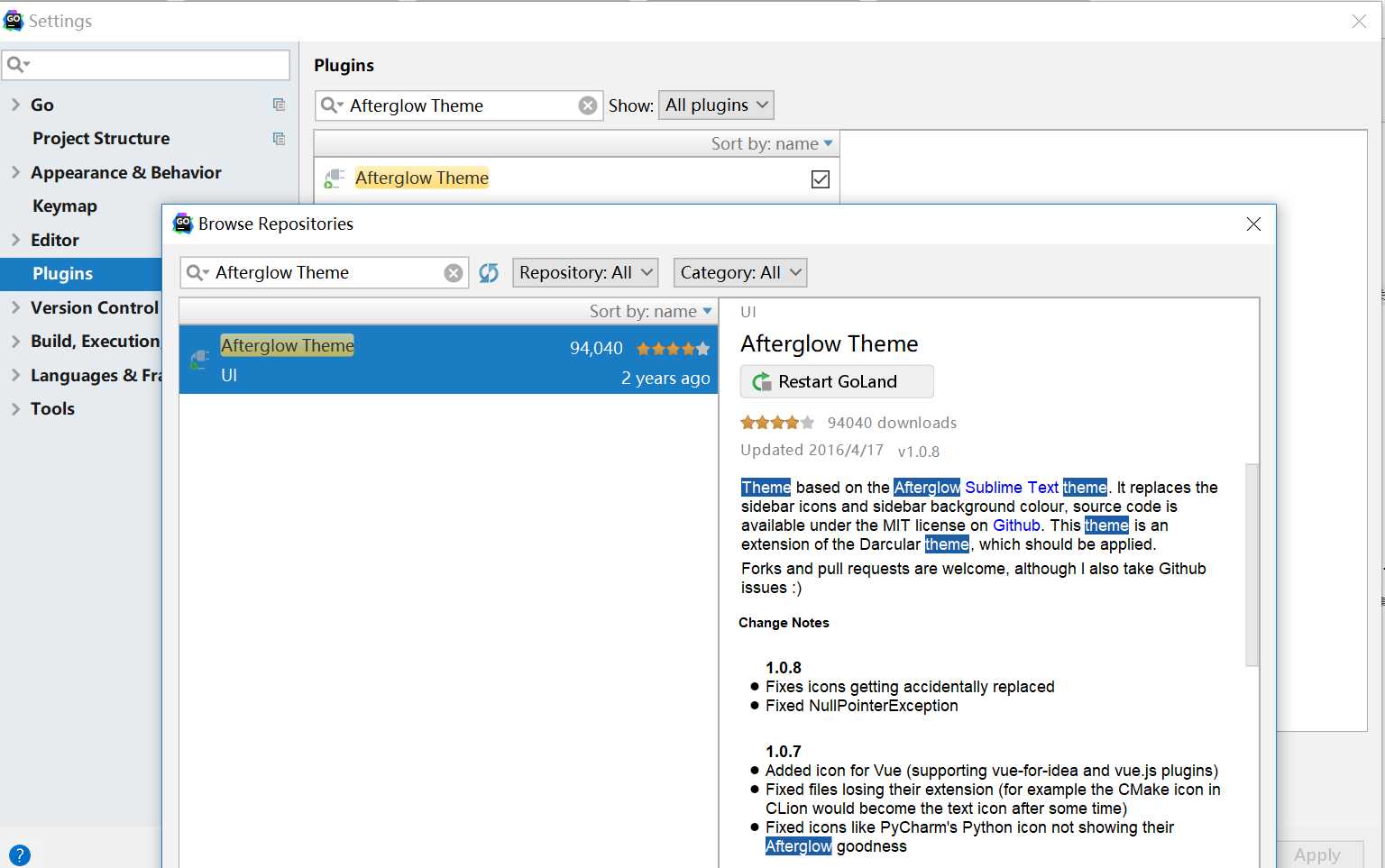Open the Show All plugins dropdown
Viewport: 1385px width, 868px height.
click(x=717, y=105)
